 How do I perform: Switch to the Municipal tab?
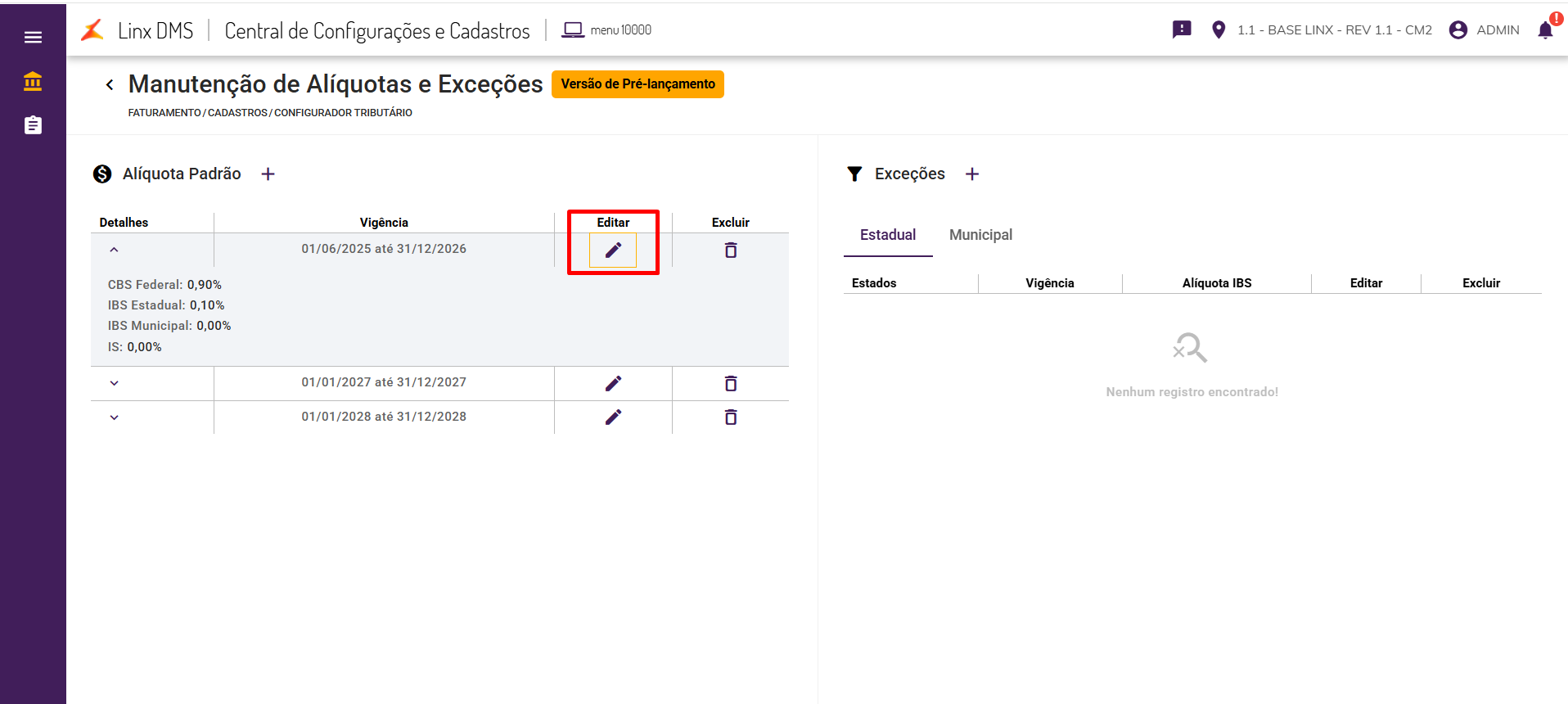(x=980, y=235)
